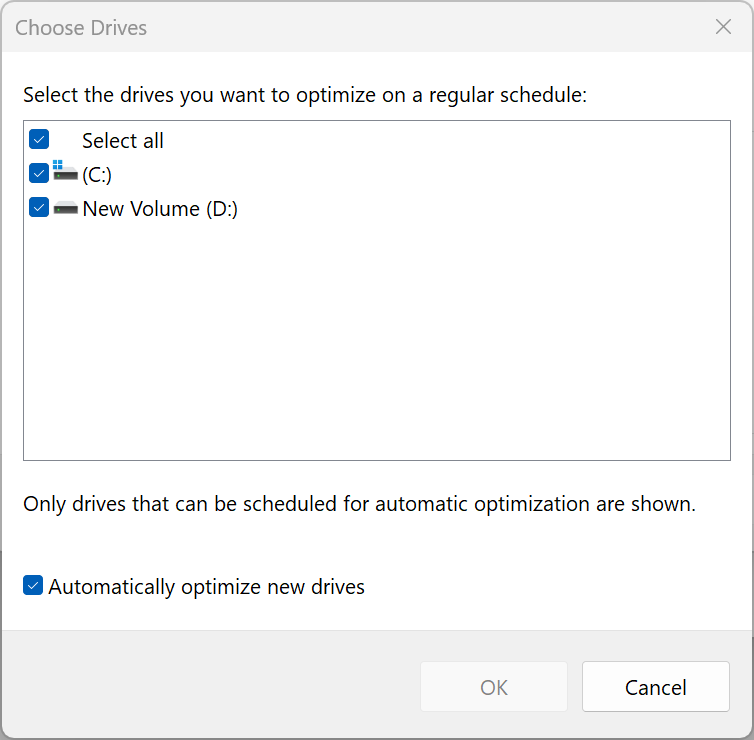
Task: Disable Automatically optimize new drives checkbox
Action: 33,586
